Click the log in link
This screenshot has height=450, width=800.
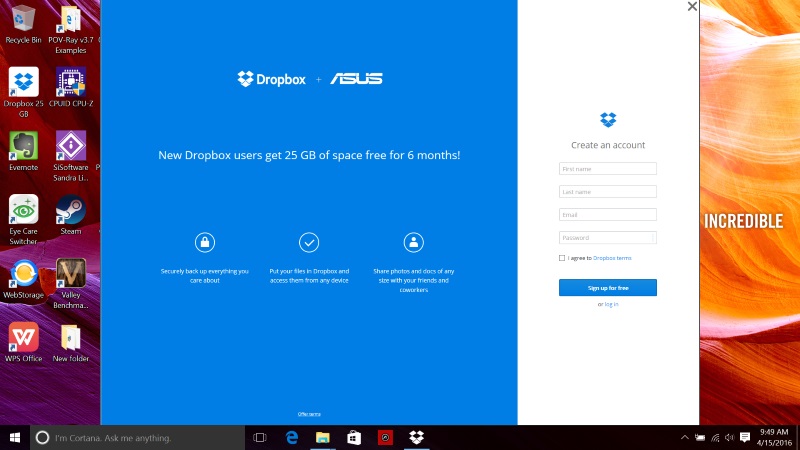click(x=611, y=304)
